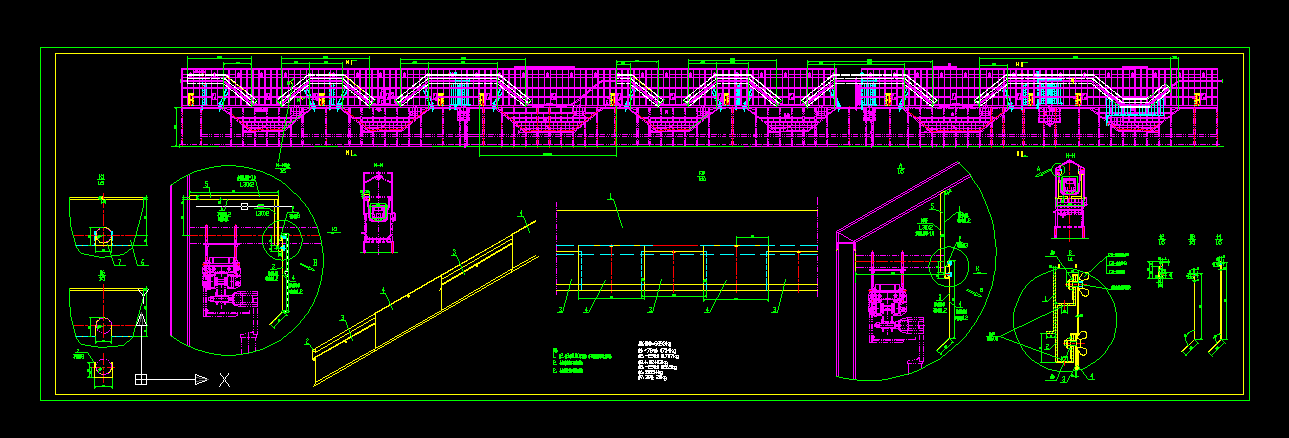Click the UCS origin square icon
Screen dimensions: 1289x438
(141, 379)
